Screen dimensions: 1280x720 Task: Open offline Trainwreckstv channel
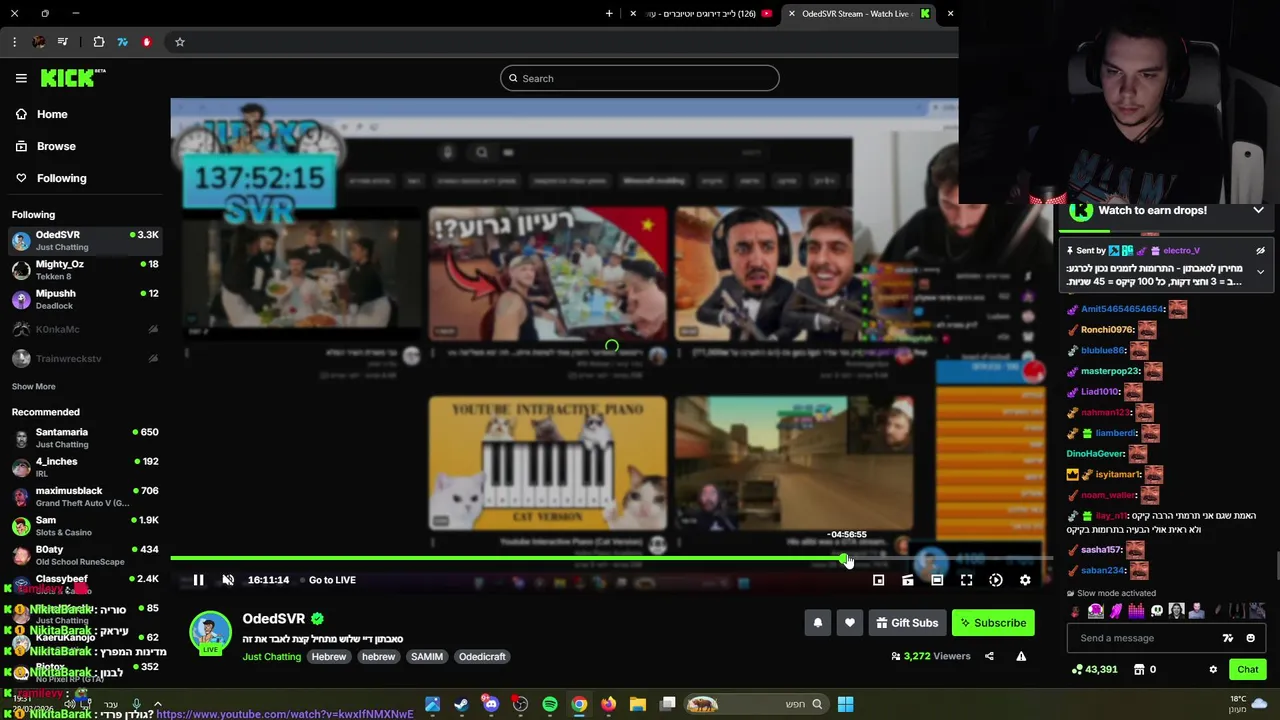(85, 358)
